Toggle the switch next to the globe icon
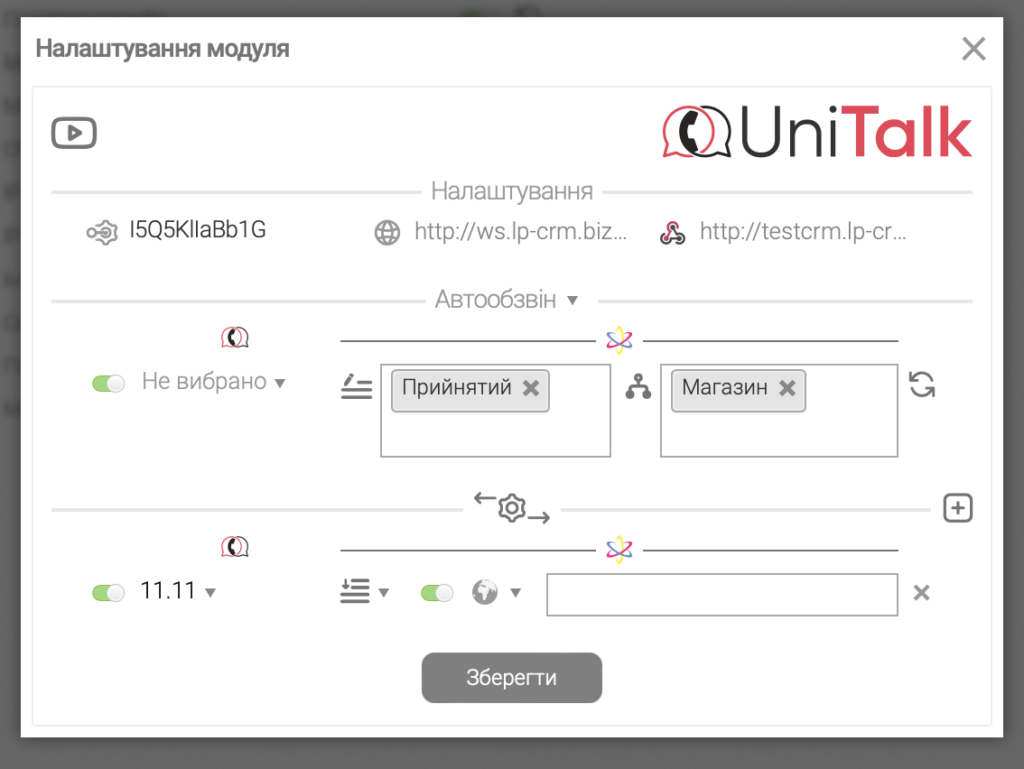The image size is (1024, 769). (x=437, y=593)
